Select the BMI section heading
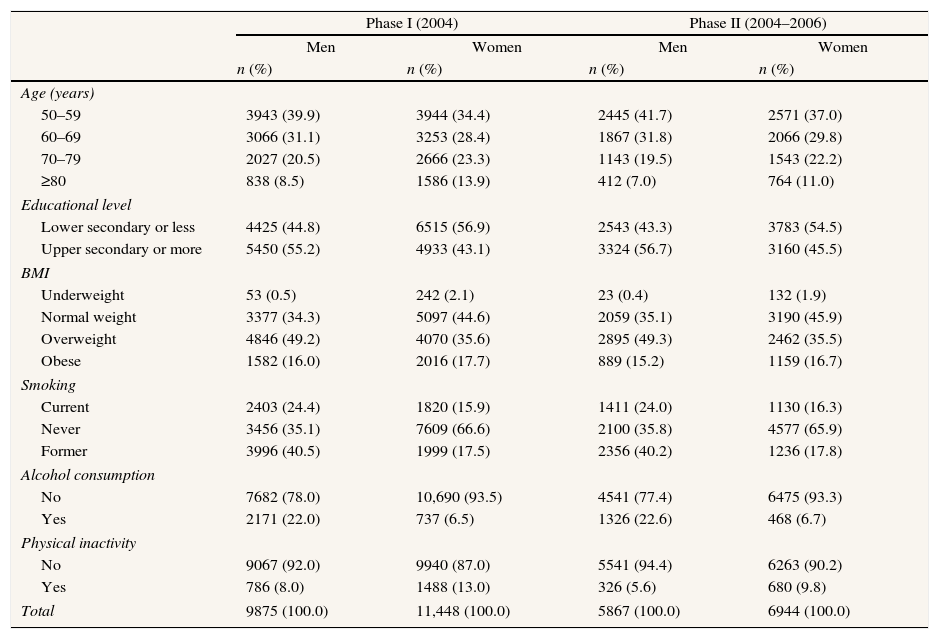939x639 pixels. point(35,271)
